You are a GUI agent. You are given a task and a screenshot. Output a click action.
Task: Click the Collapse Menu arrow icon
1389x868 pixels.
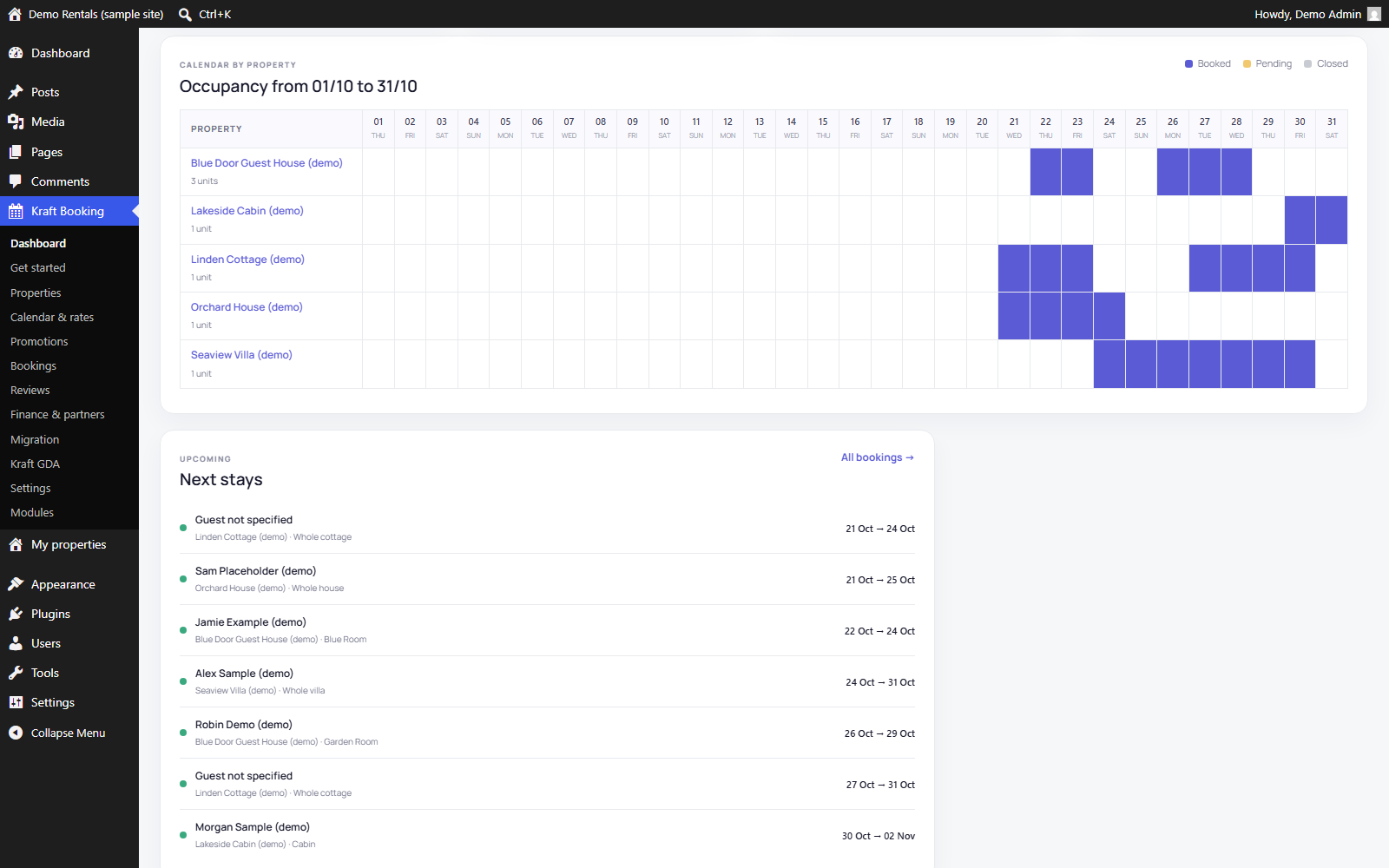16,733
